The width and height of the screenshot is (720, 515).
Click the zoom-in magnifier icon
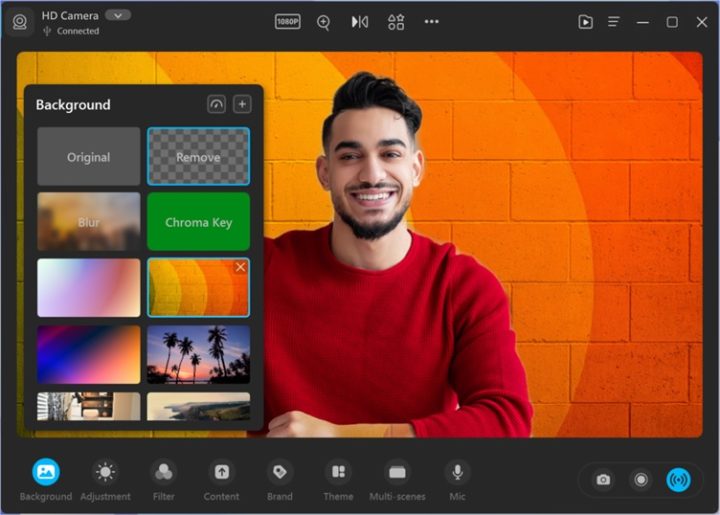[323, 22]
